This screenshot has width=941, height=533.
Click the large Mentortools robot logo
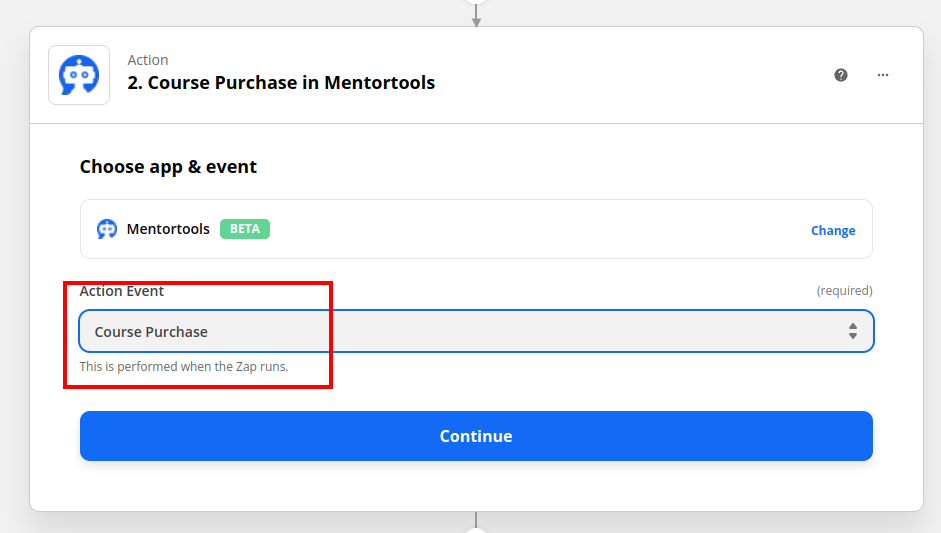point(79,75)
